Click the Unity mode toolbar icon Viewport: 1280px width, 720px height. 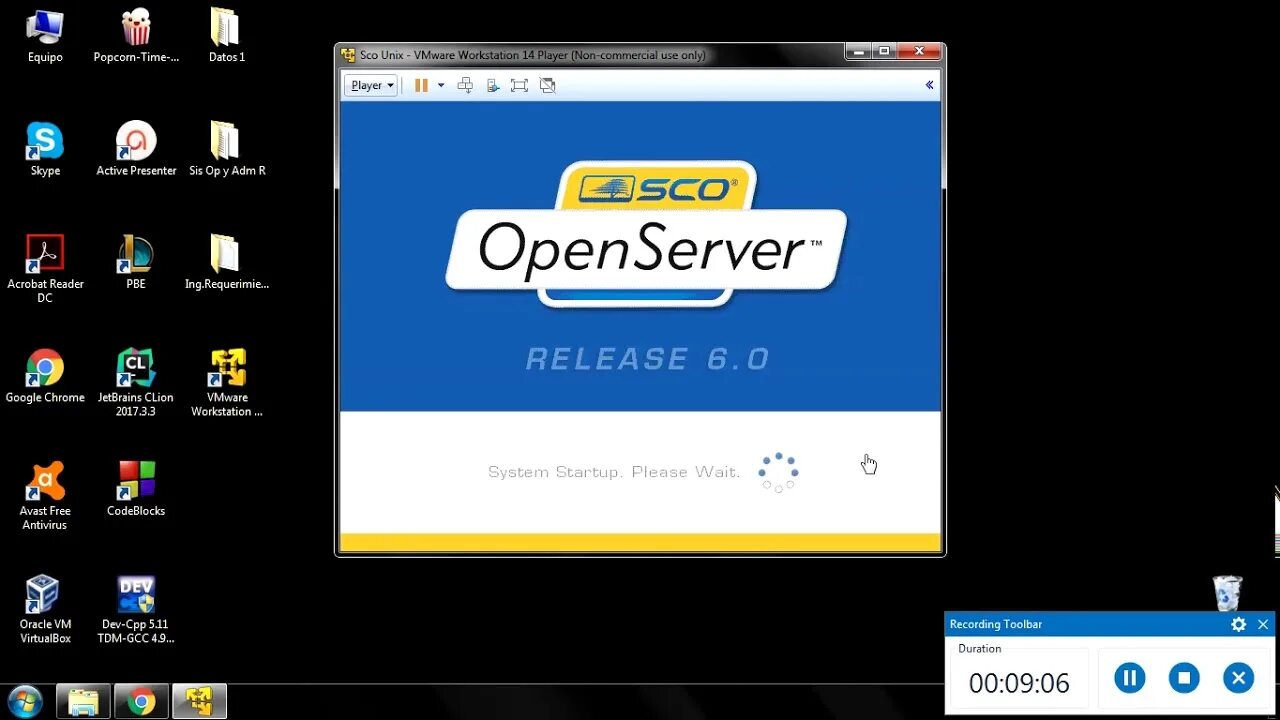[547, 85]
